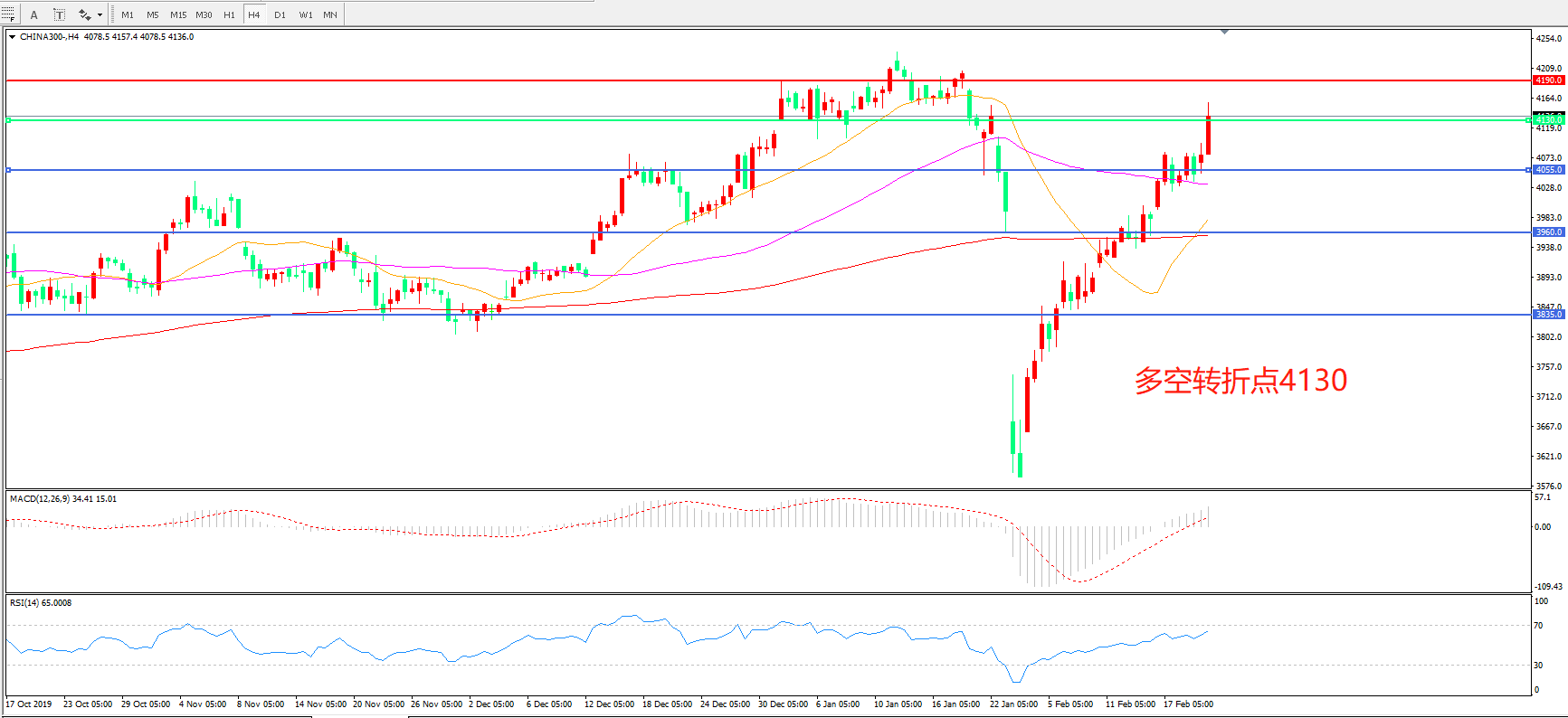Select the Fibonacci retracement tool
1568x718 pixels.
(x=7, y=14)
